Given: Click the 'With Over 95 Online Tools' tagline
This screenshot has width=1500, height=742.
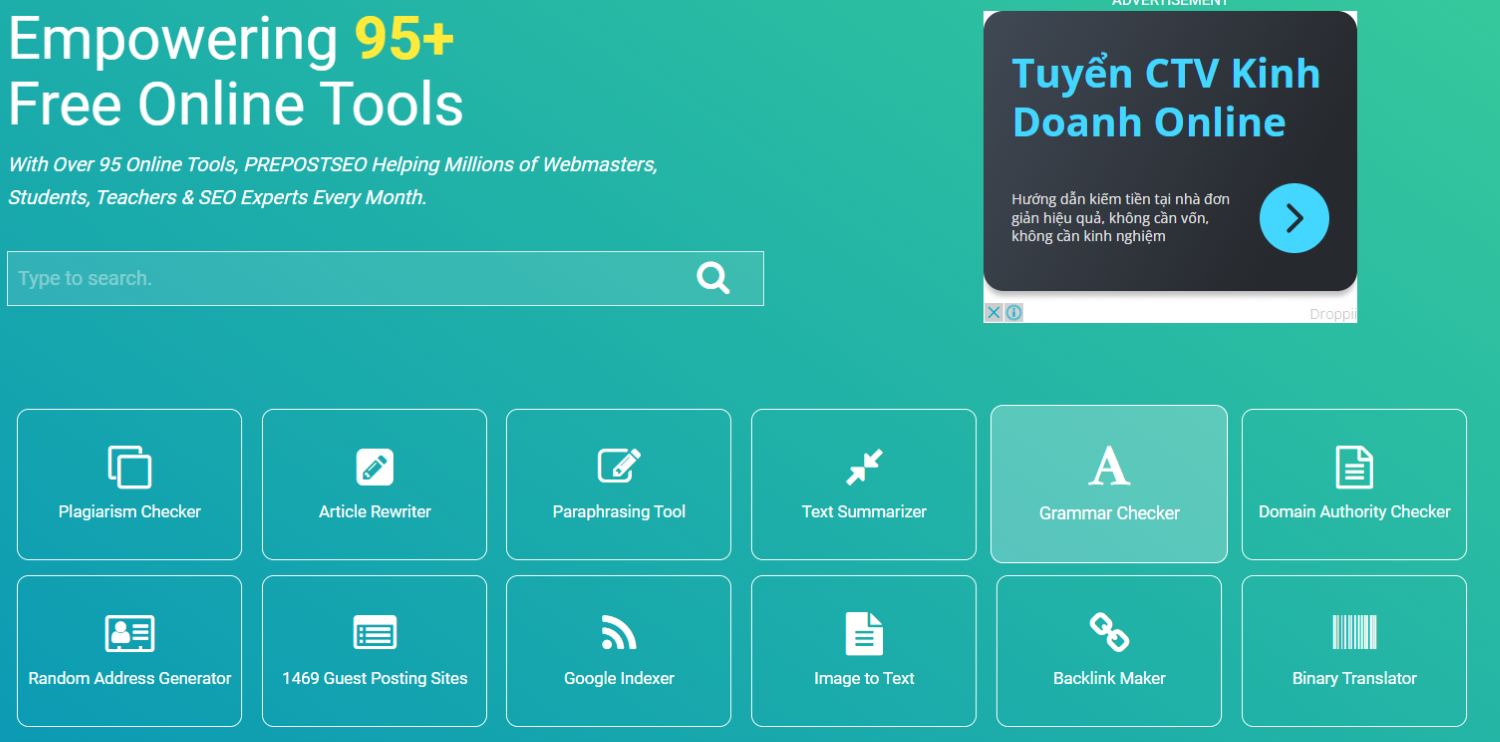Looking at the screenshot, I should point(333,181).
